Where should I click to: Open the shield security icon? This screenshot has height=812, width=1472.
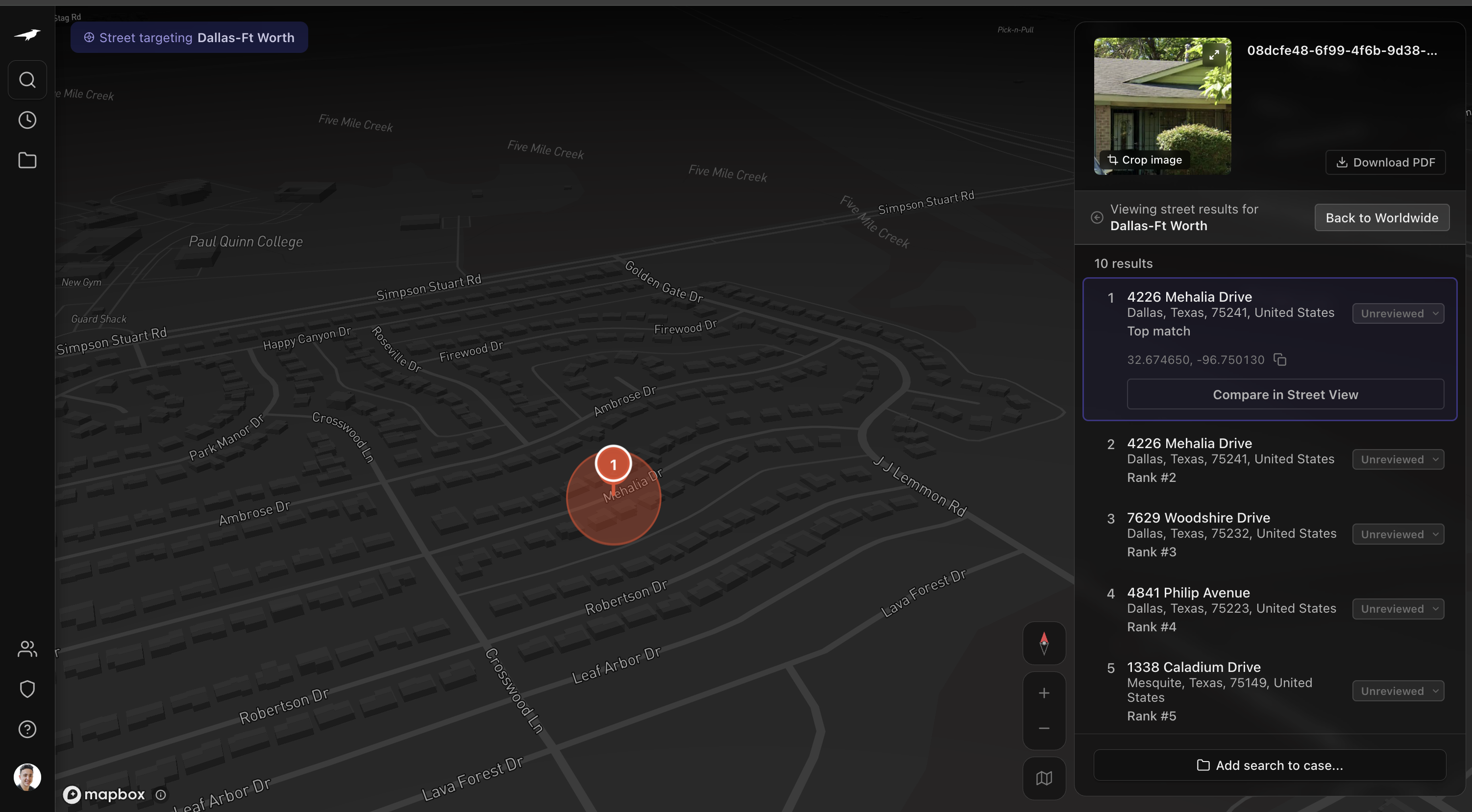pos(27,689)
